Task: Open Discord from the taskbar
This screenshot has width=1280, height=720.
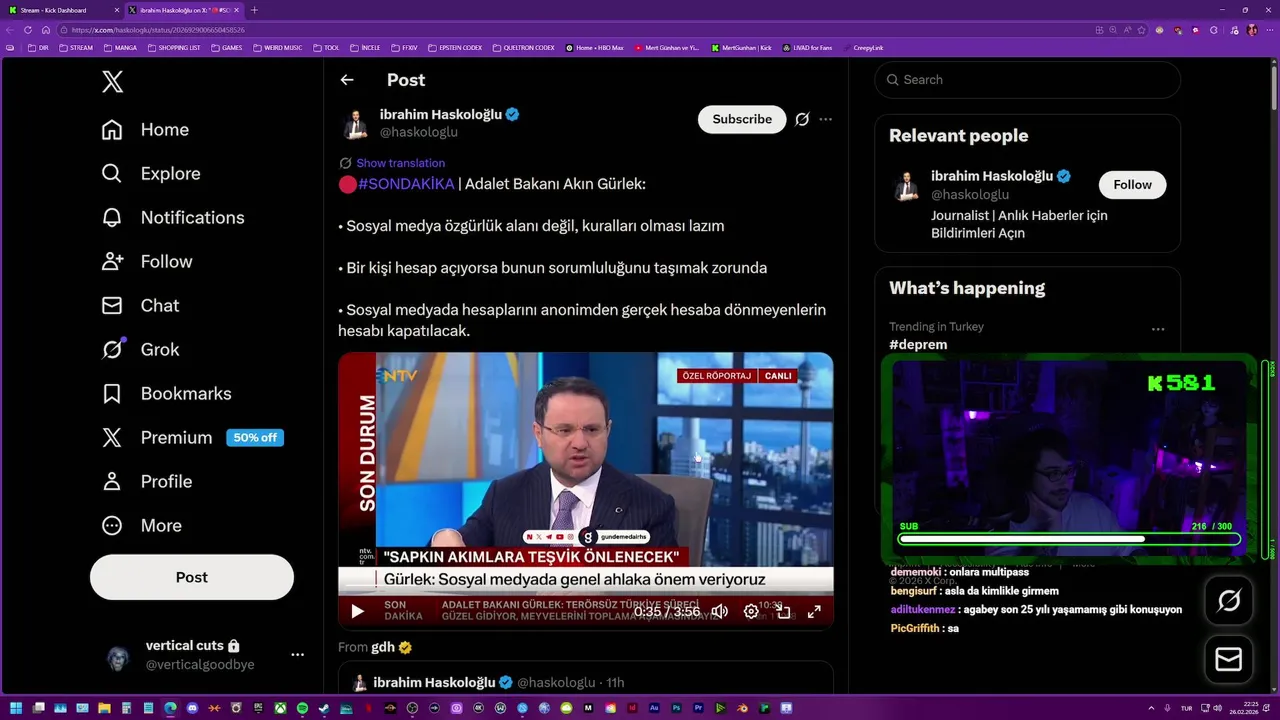Action: [x=192, y=708]
